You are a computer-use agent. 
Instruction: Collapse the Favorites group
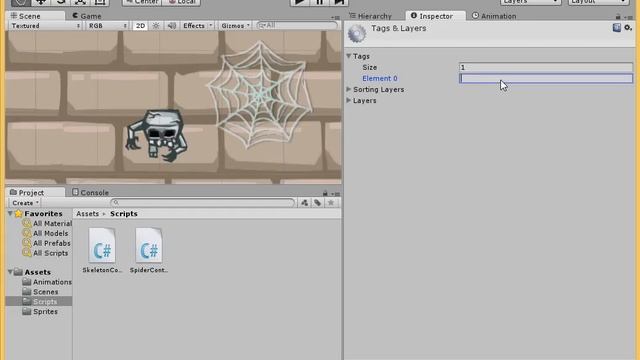10,213
